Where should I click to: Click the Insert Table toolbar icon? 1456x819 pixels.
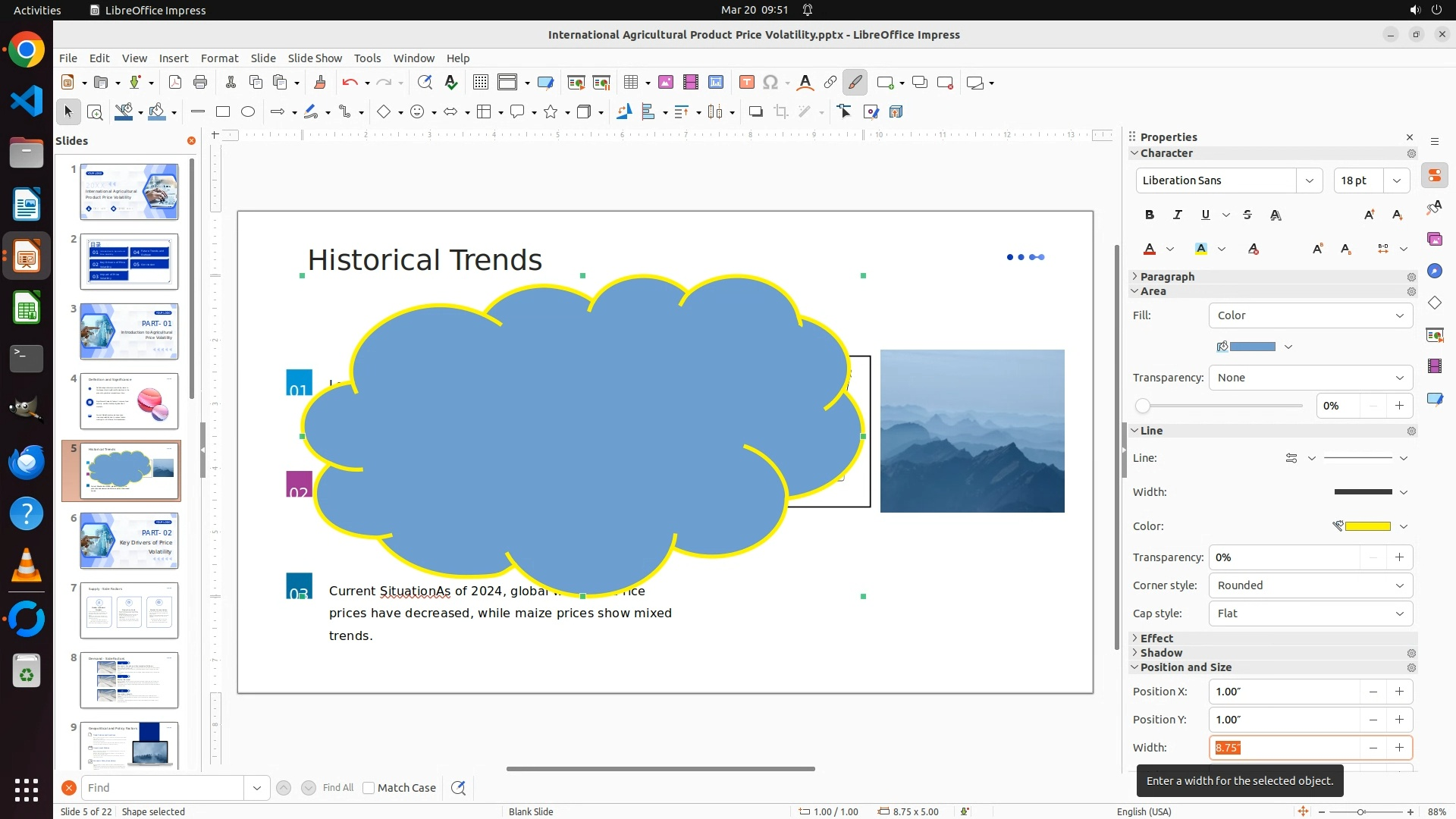631,83
